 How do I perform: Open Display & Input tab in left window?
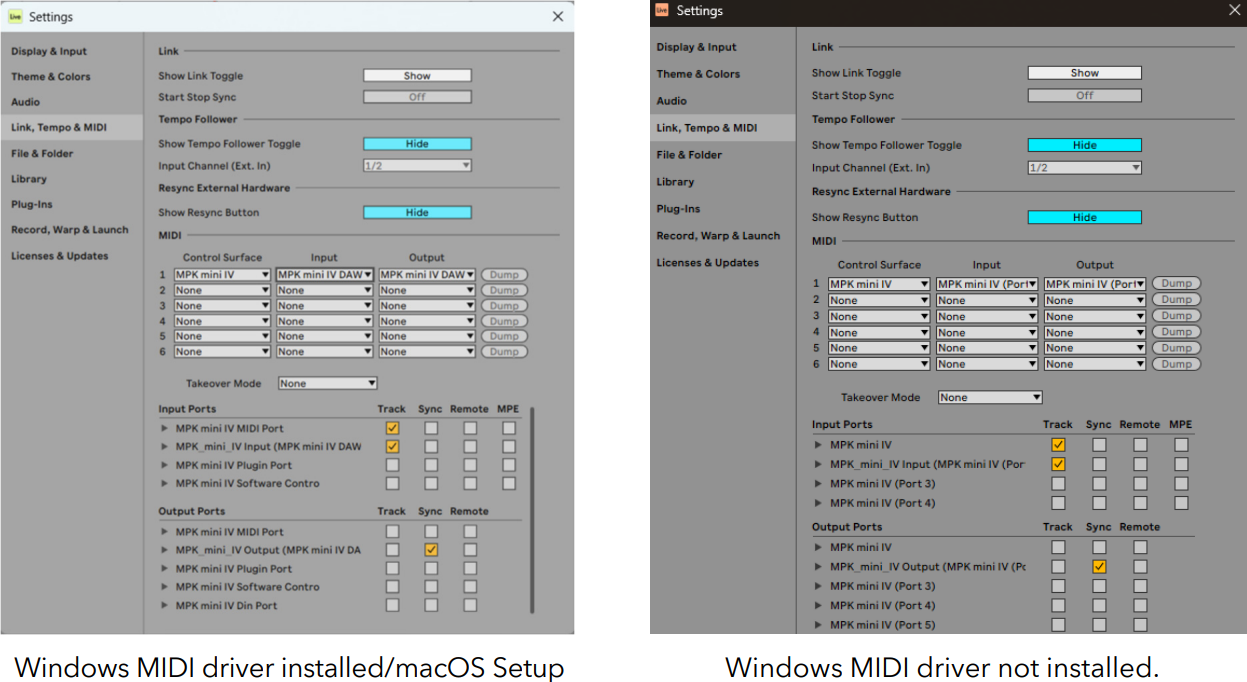pos(49,51)
